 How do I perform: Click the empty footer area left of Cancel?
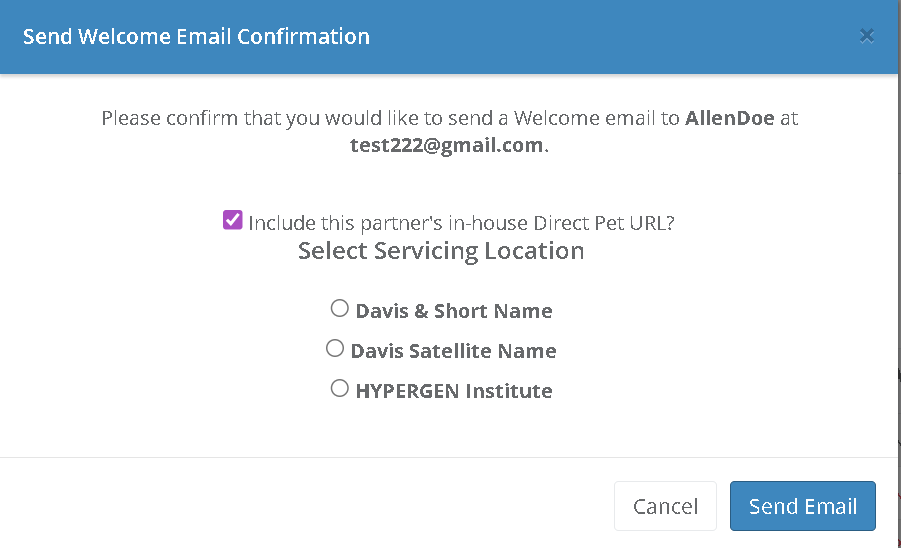pos(300,506)
